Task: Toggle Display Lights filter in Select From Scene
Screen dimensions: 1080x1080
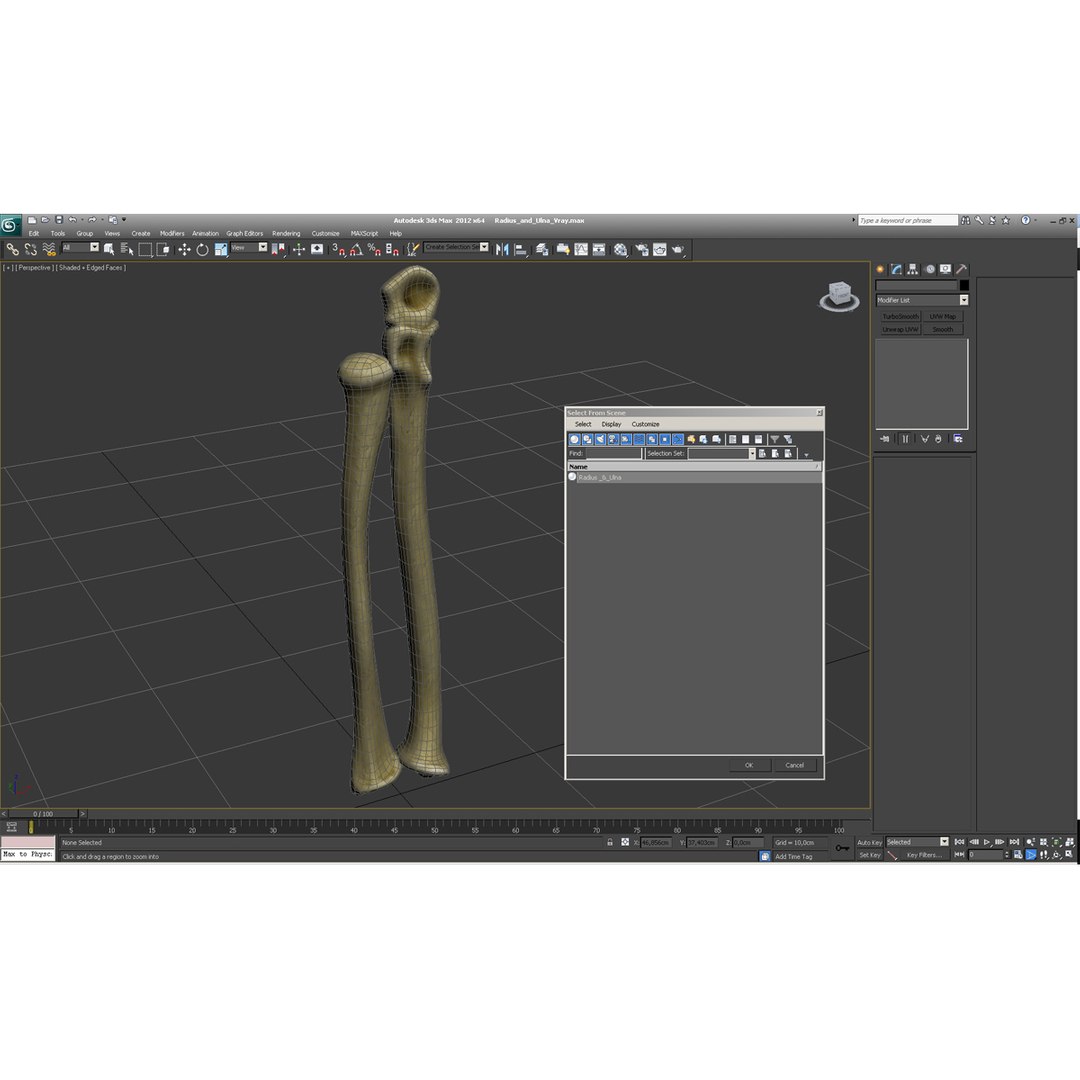Action: click(600, 439)
